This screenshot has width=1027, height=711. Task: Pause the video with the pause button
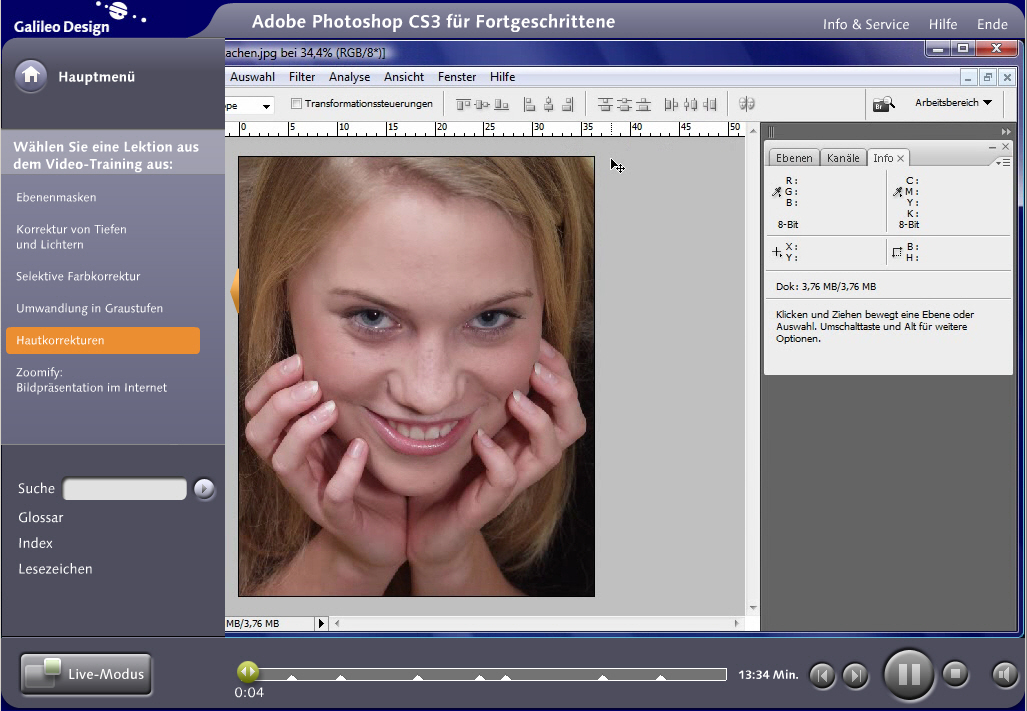coord(908,674)
